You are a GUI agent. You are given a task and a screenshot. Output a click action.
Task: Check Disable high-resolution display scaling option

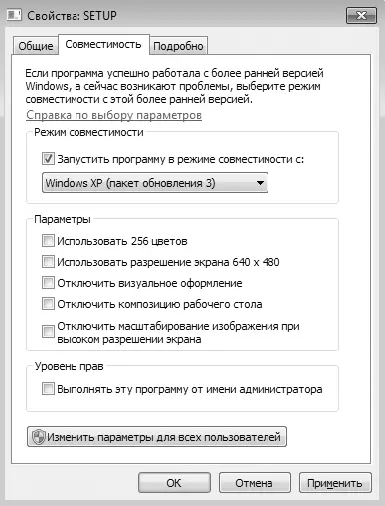(48, 331)
